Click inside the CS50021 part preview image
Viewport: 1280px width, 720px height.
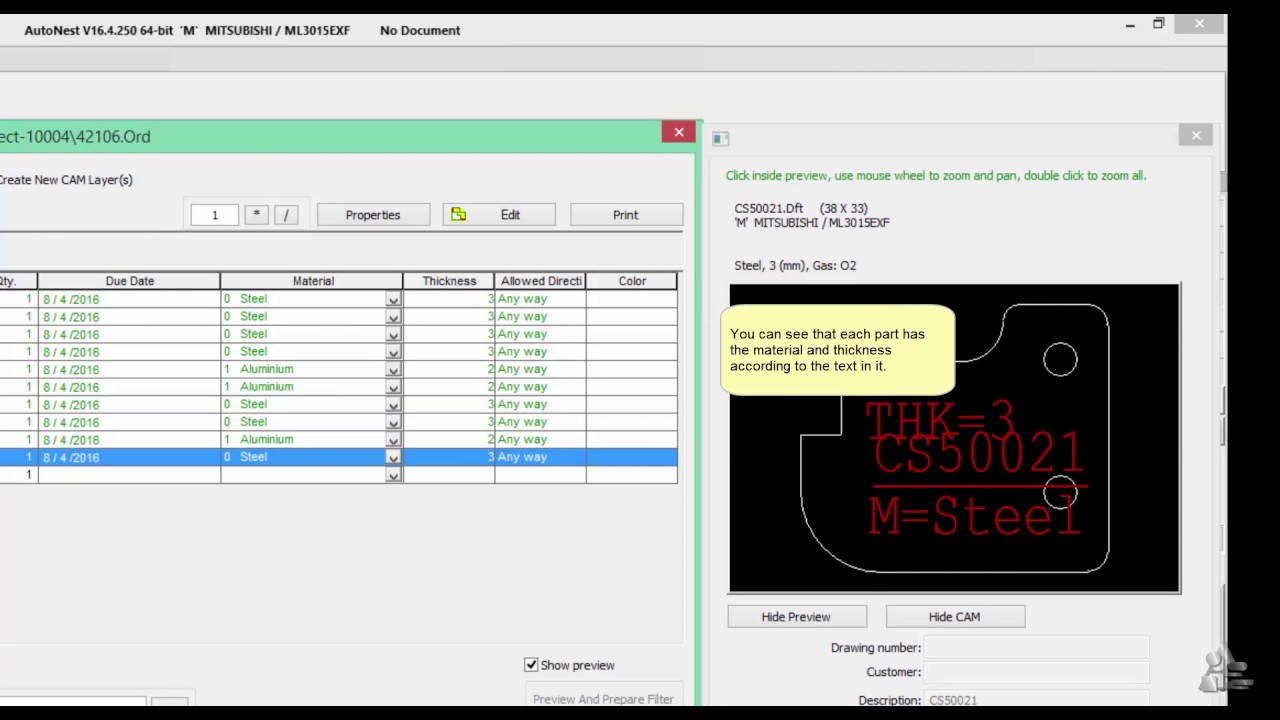[x=954, y=438]
